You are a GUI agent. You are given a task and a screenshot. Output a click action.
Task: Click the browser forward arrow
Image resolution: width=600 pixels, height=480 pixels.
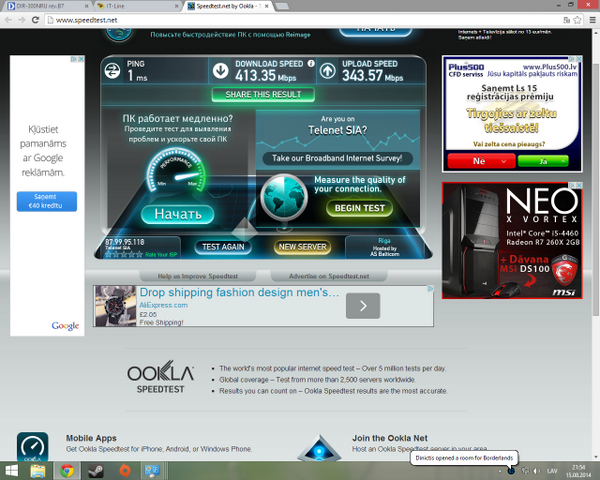[22, 20]
